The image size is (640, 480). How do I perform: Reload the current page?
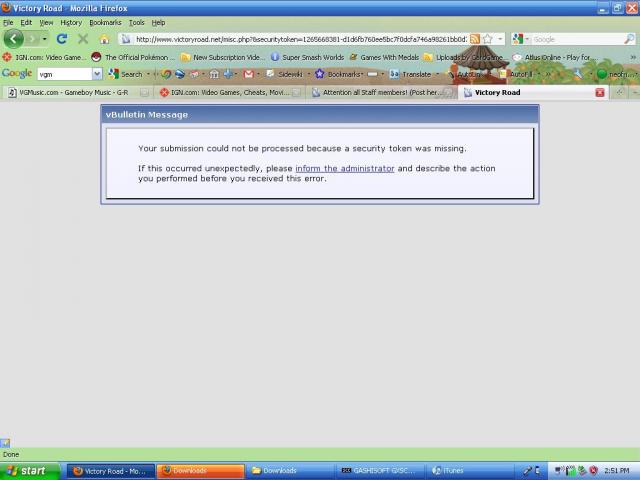pyautogui.click(x=62, y=39)
